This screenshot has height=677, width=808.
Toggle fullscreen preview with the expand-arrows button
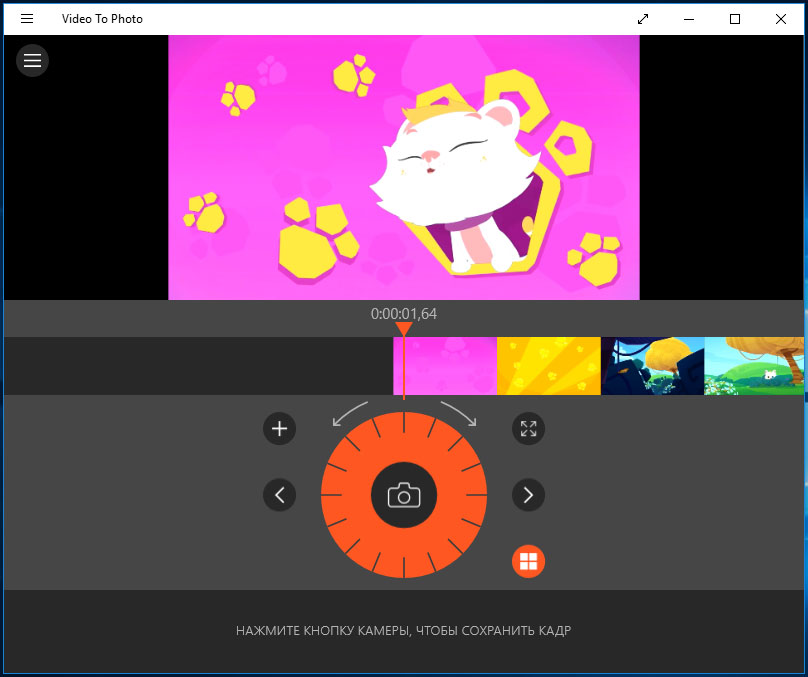pos(528,428)
